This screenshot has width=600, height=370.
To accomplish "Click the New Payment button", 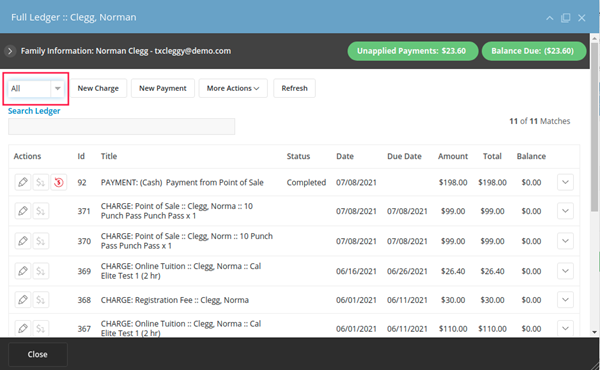I will (163, 88).
